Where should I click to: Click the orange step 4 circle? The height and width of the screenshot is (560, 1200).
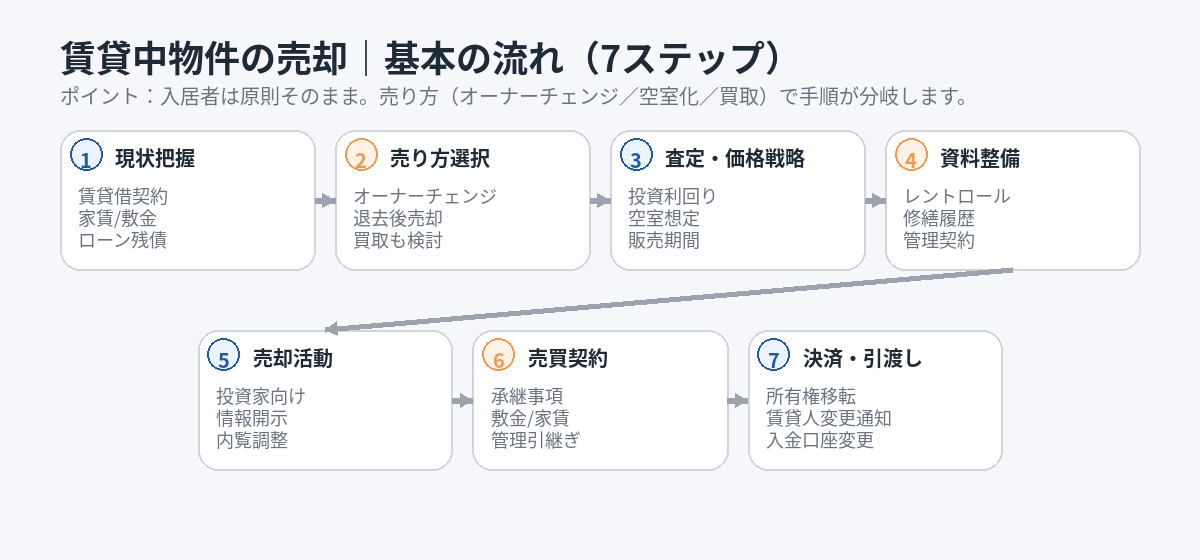[x=912, y=157]
